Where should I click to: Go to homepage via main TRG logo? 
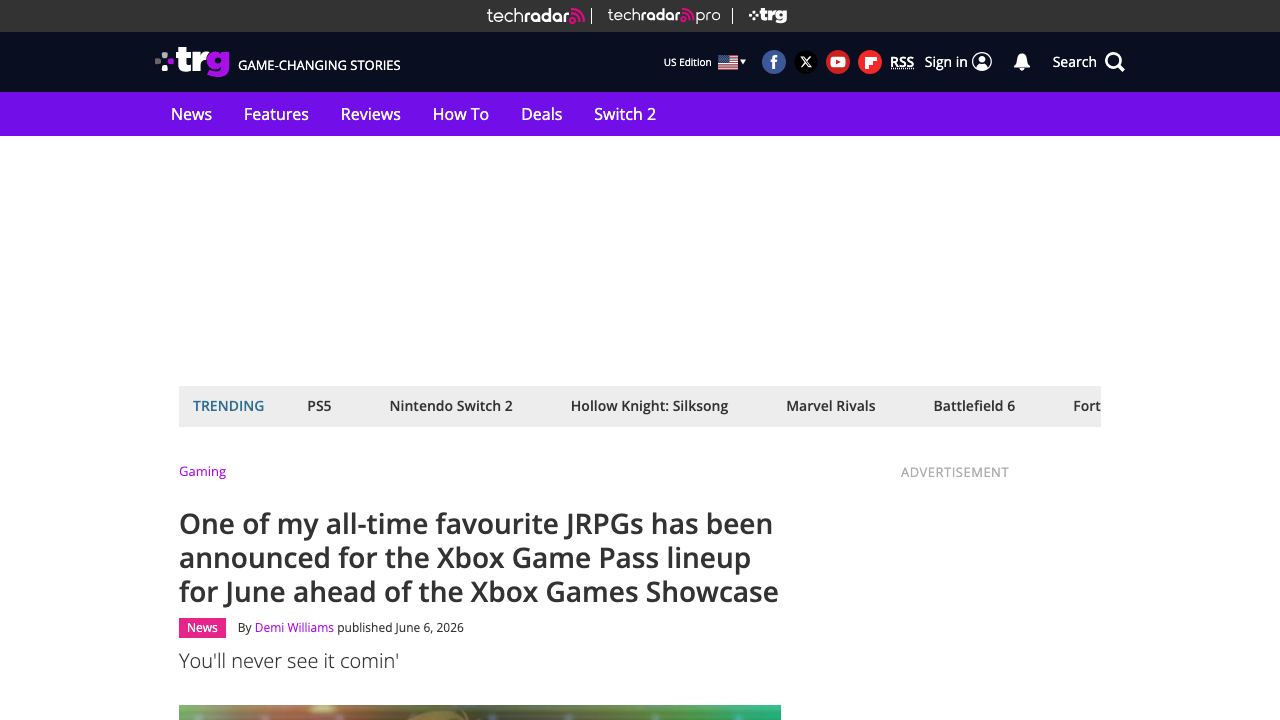193,62
